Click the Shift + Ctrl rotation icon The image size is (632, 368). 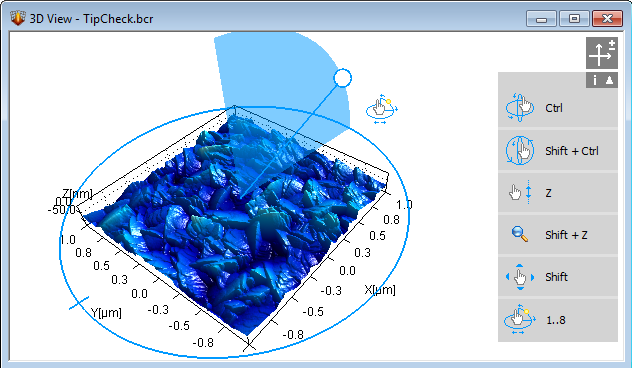[520, 150]
